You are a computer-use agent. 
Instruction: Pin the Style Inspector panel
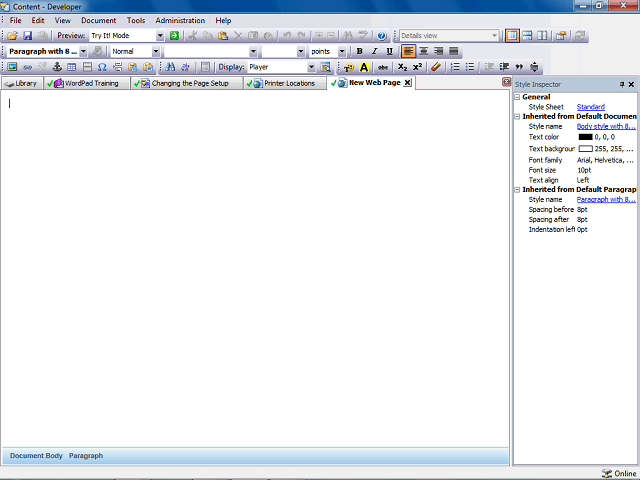point(622,84)
